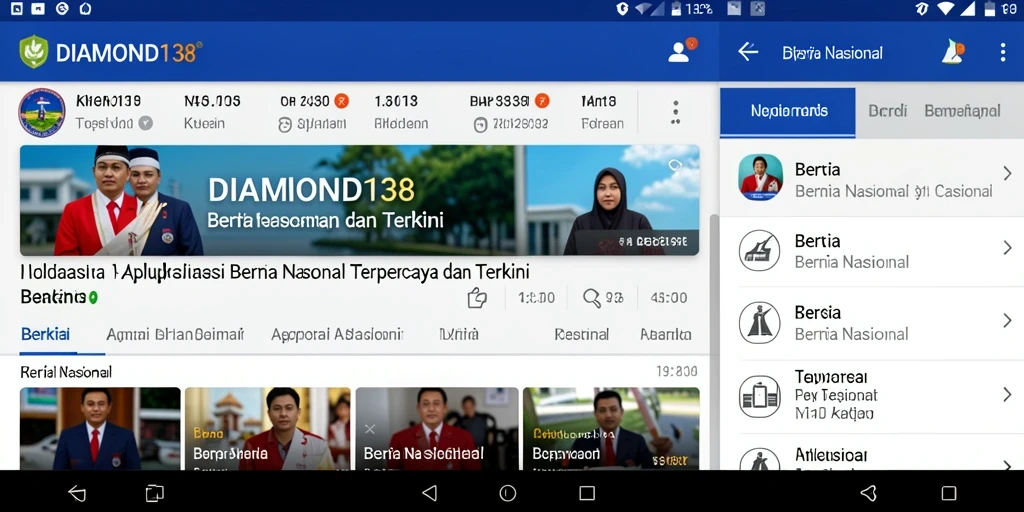
Task: Expand the dropdown arrow beside Tosslvdnd
Action: (x=146, y=123)
